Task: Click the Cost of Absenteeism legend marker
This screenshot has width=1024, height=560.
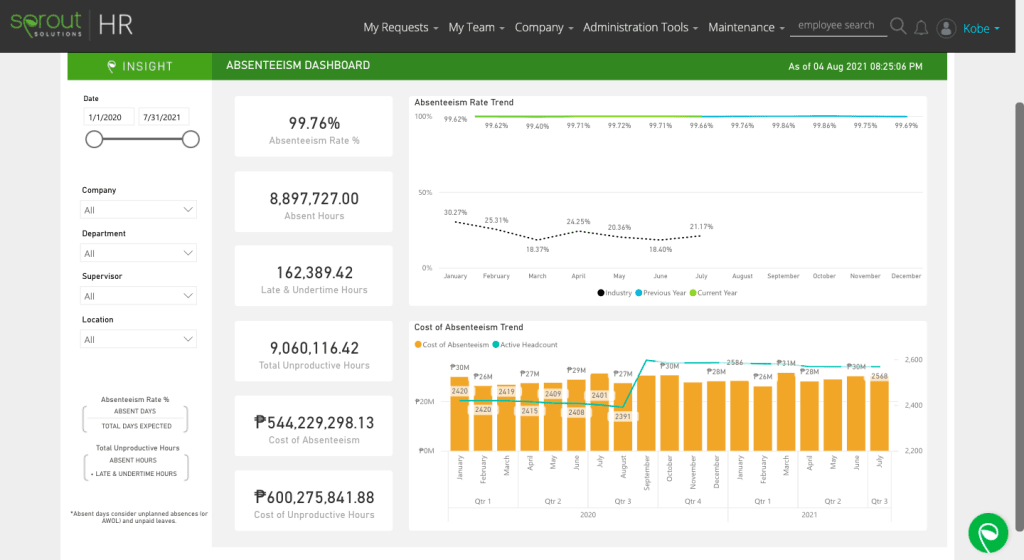Action: pos(418,345)
